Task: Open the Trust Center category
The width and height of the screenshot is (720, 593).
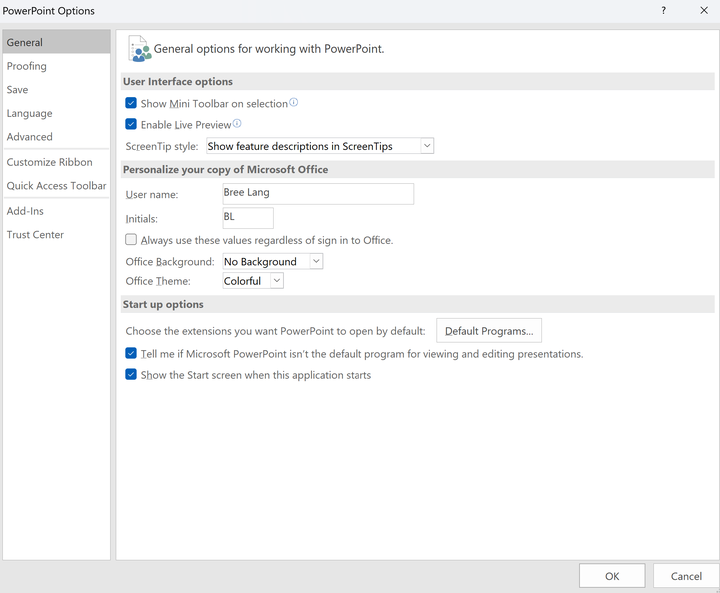Action: [x=56, y=234]
